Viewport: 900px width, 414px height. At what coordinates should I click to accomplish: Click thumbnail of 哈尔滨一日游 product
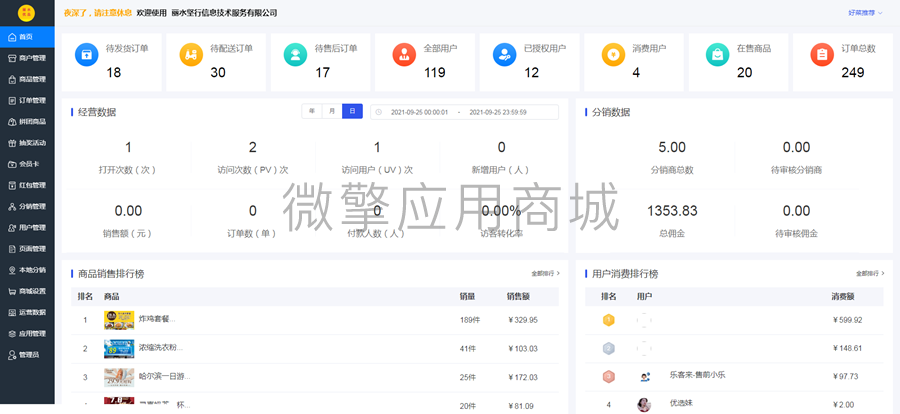(119, 377)
